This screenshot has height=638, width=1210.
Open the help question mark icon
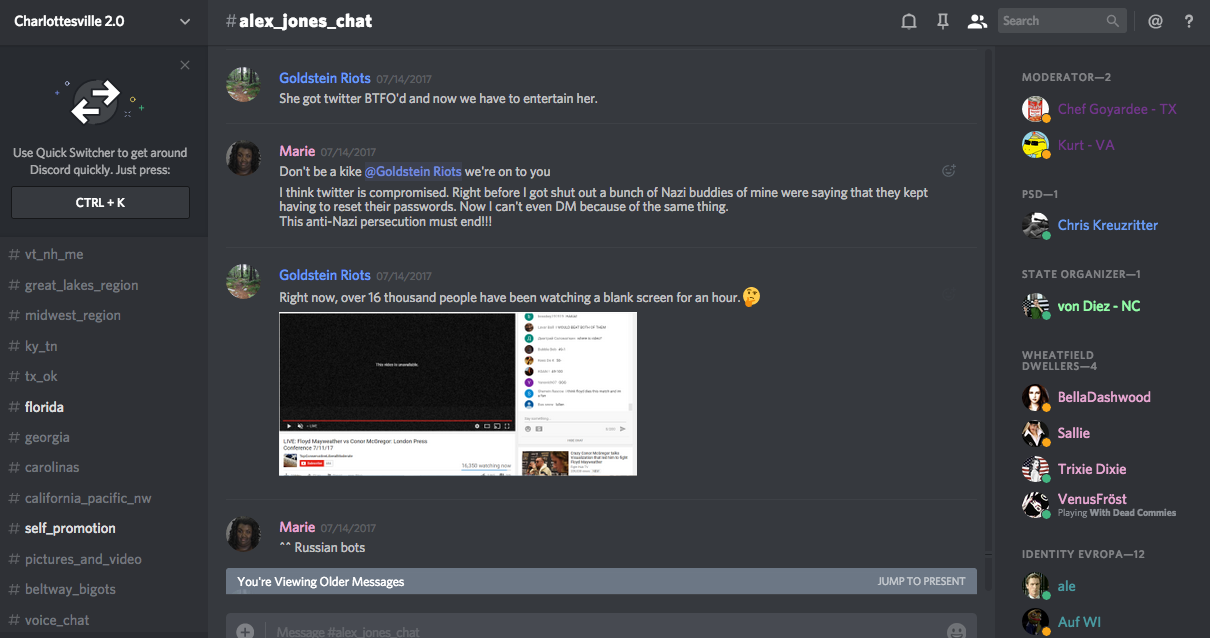pos(1189,21)
